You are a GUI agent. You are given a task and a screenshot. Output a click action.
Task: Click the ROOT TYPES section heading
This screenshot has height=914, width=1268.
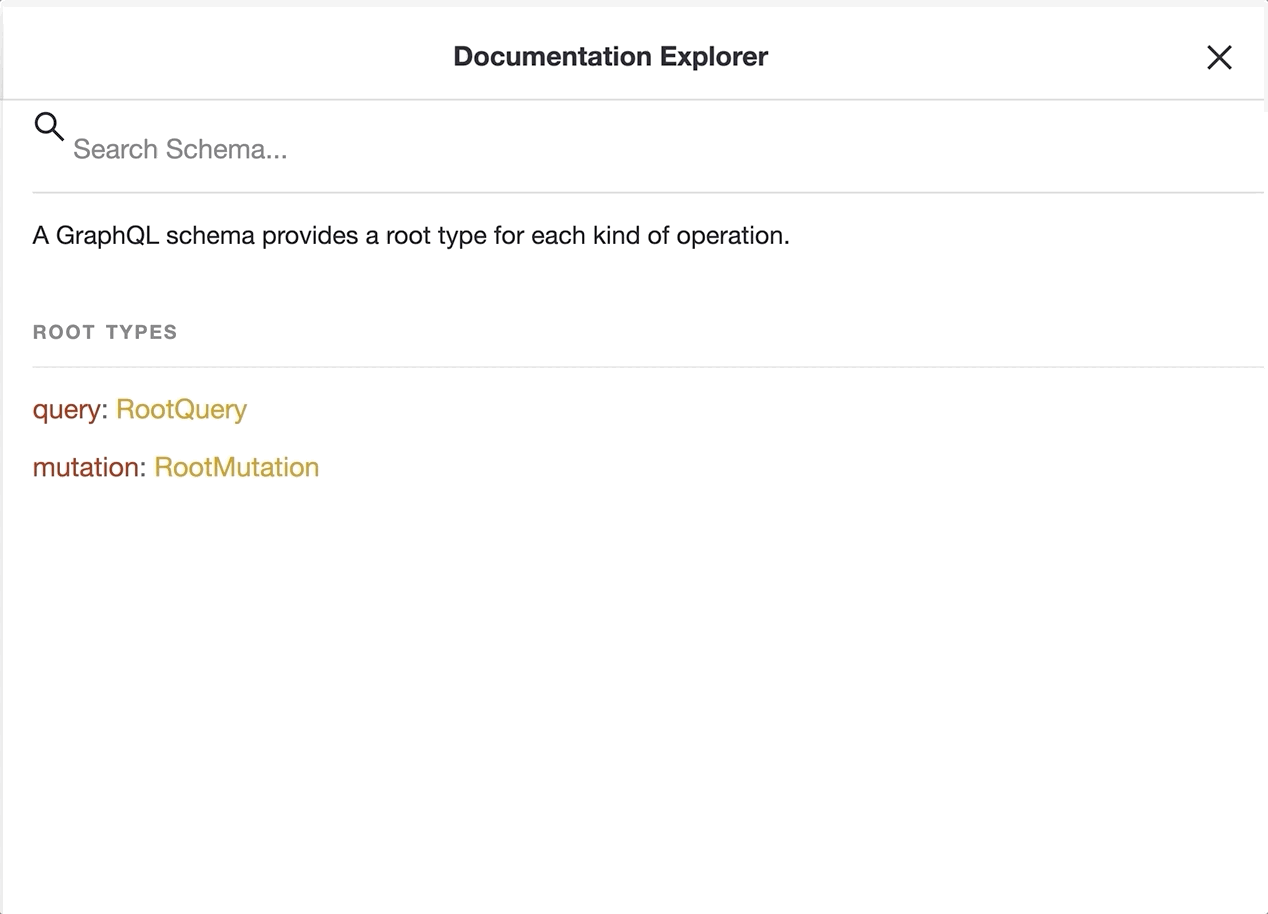pos(105,331)
